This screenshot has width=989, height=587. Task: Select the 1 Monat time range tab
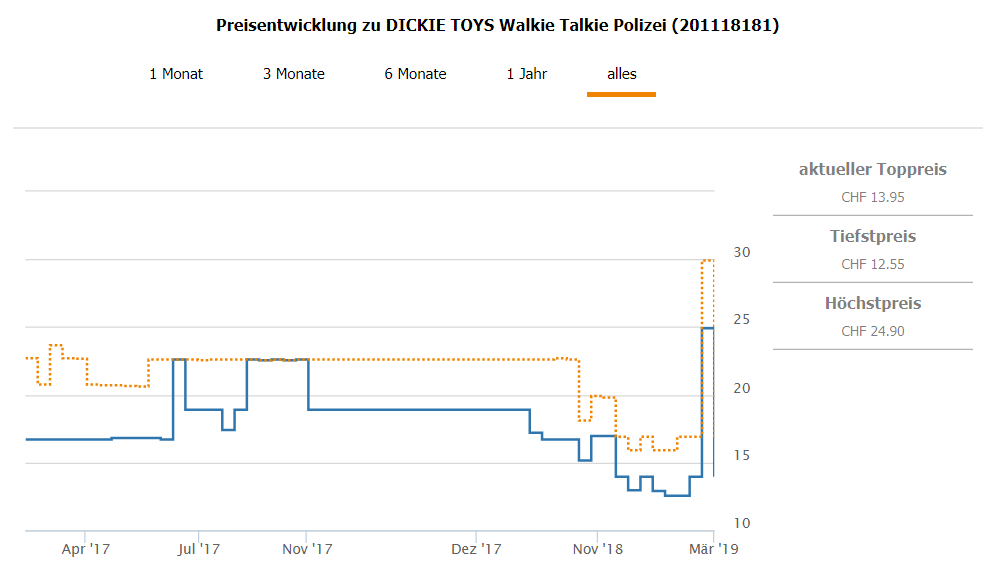(x=176, y=74)
